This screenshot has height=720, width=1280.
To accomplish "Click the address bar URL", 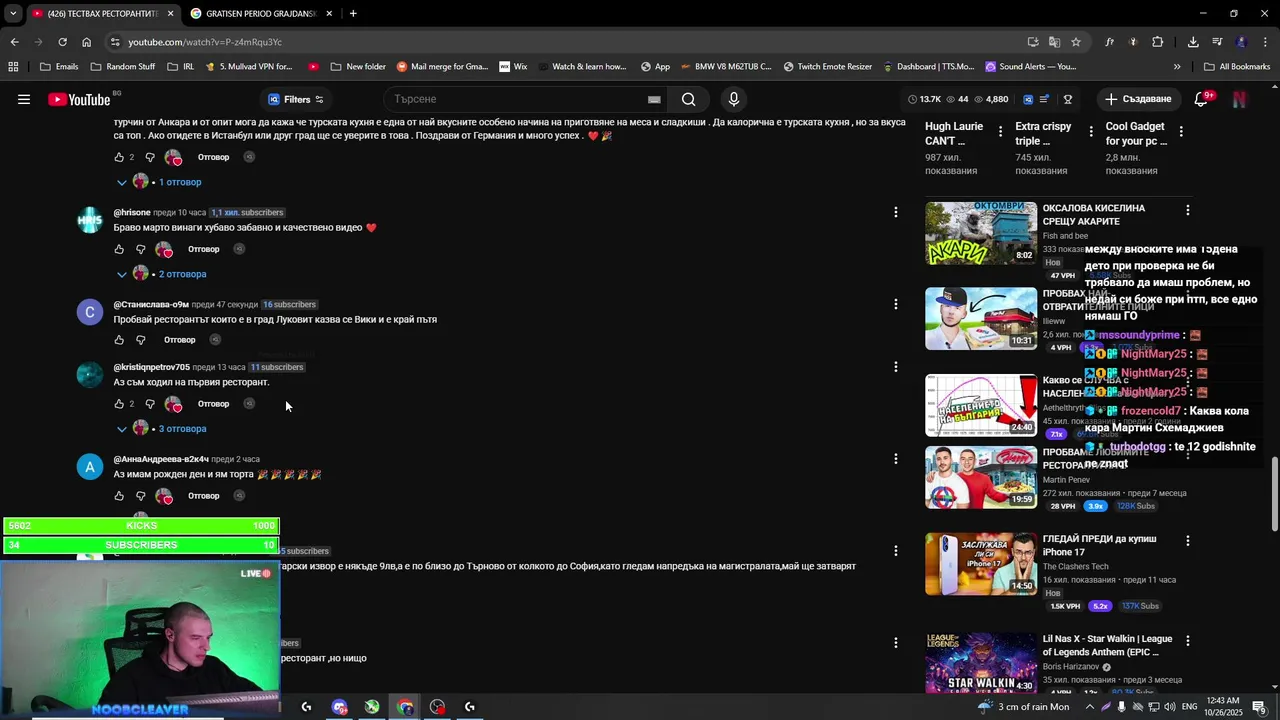I will click(205, 42).
